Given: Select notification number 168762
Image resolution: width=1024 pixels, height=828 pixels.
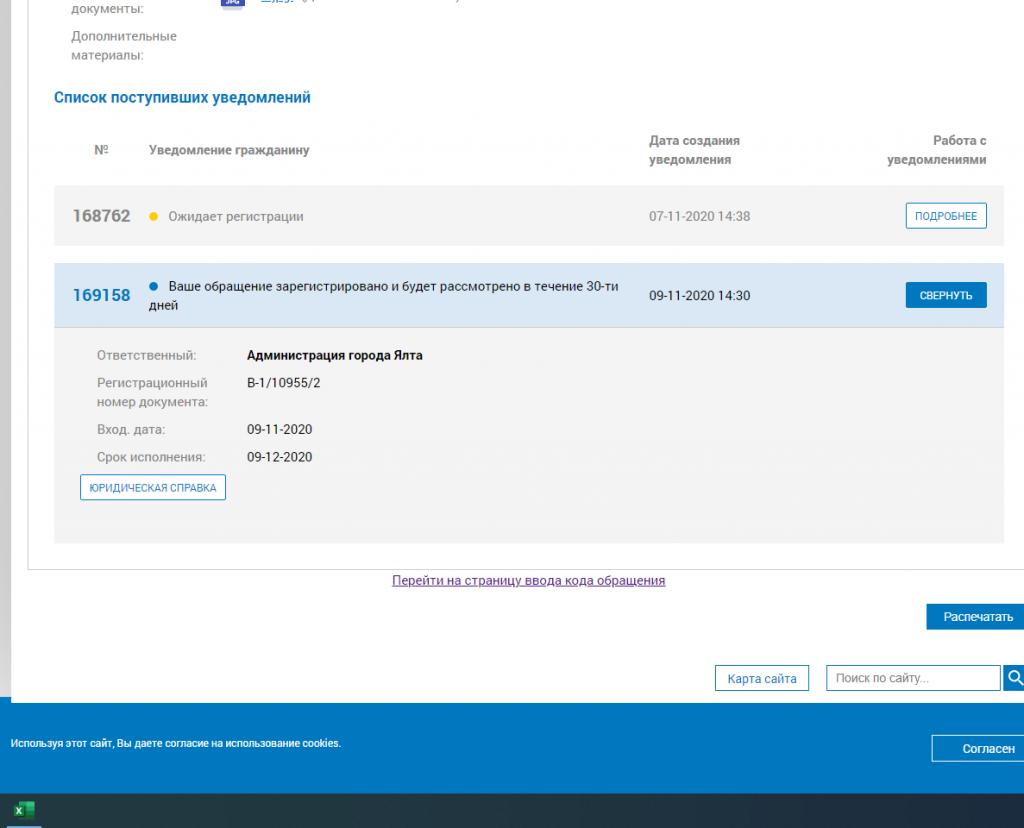Looking at the screenshot, I should coord(101,216).
